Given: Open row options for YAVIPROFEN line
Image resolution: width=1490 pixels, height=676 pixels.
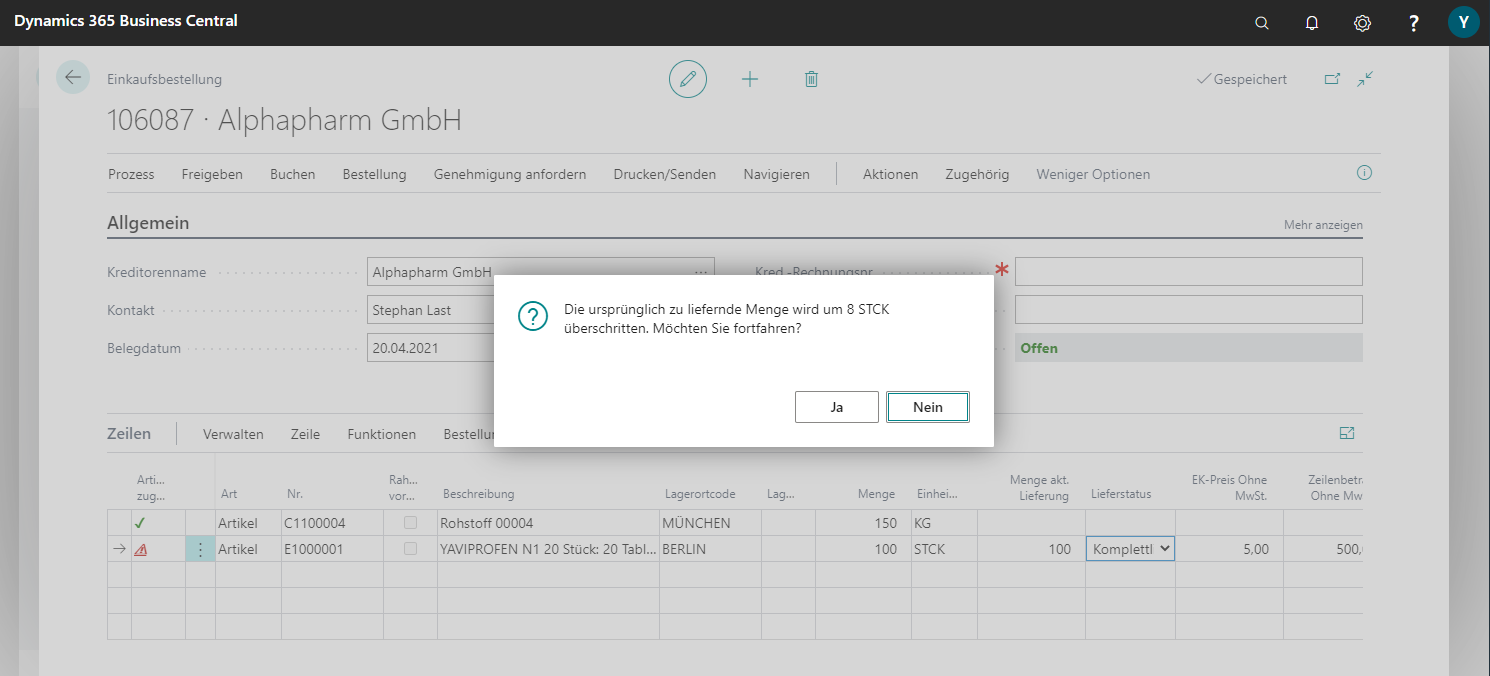Looking at the screenshot, I should (200, 549).
